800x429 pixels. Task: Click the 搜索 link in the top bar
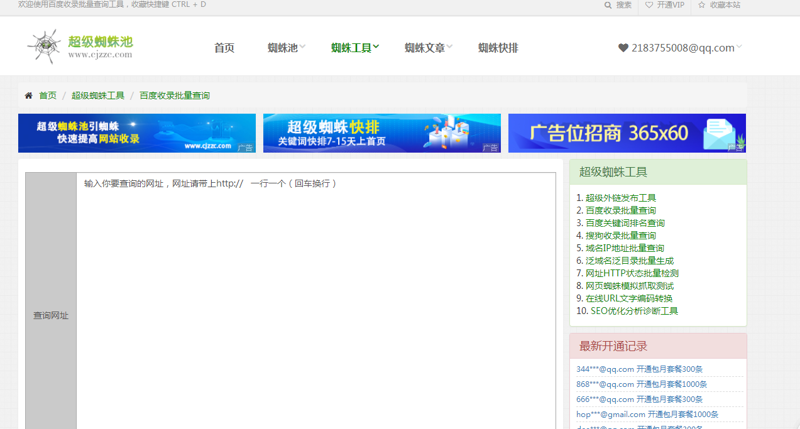623,5
